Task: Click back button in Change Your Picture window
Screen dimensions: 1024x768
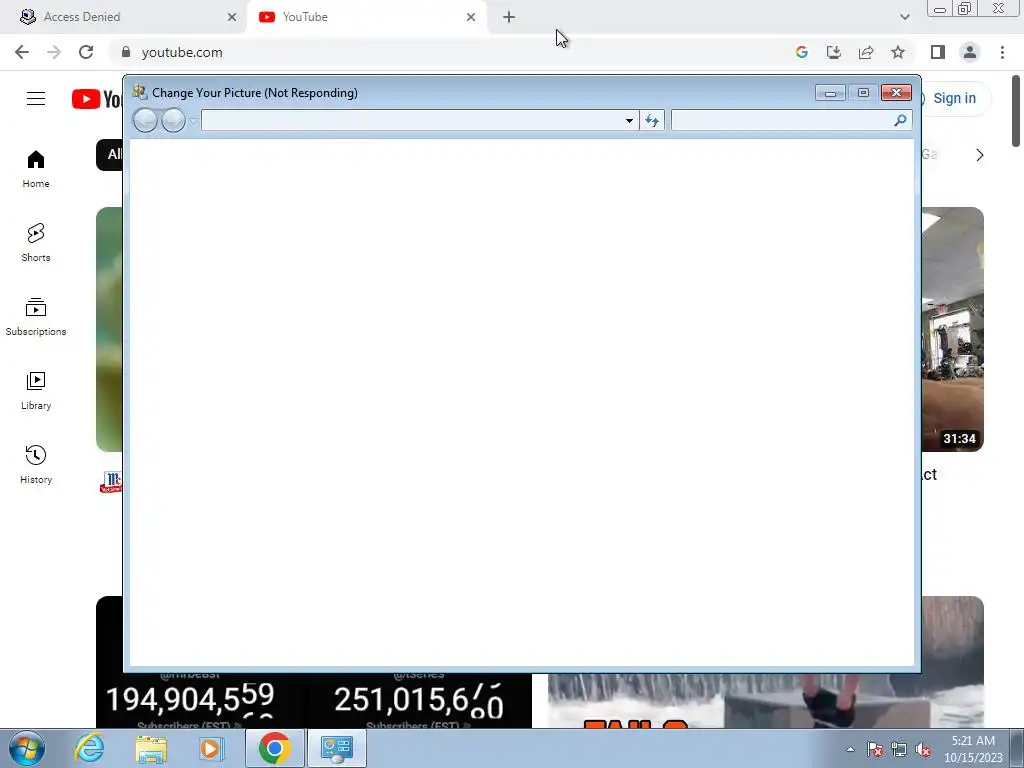Action: [146, 120]
